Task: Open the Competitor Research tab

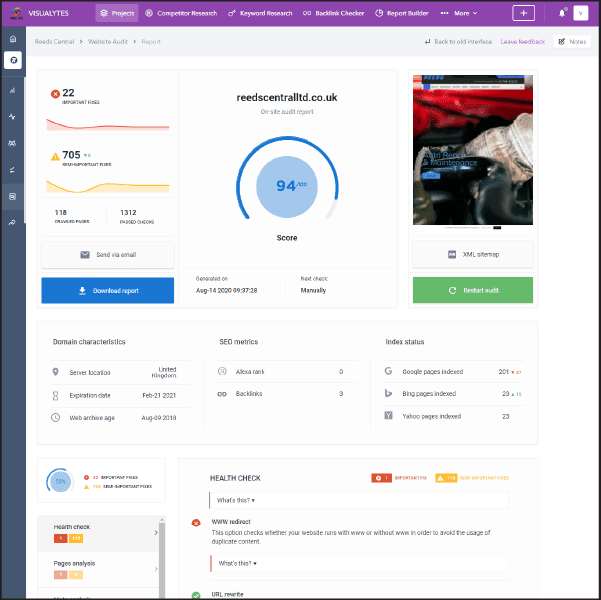Action: tap(181, 13)
